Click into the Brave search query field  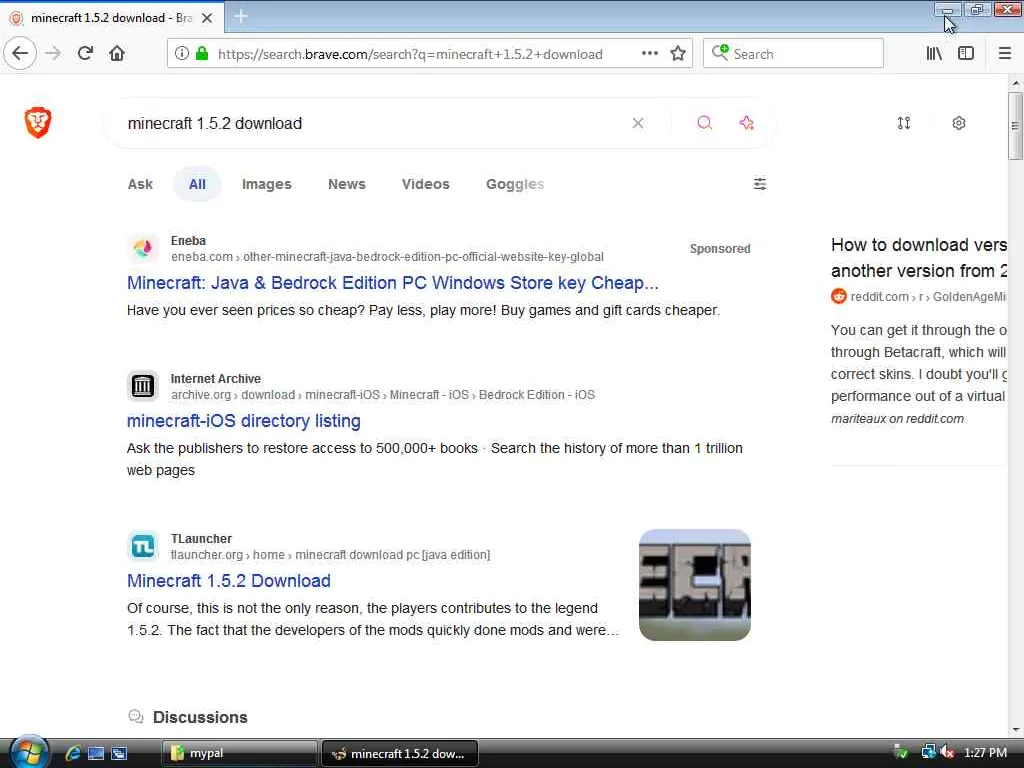(372, 123)
